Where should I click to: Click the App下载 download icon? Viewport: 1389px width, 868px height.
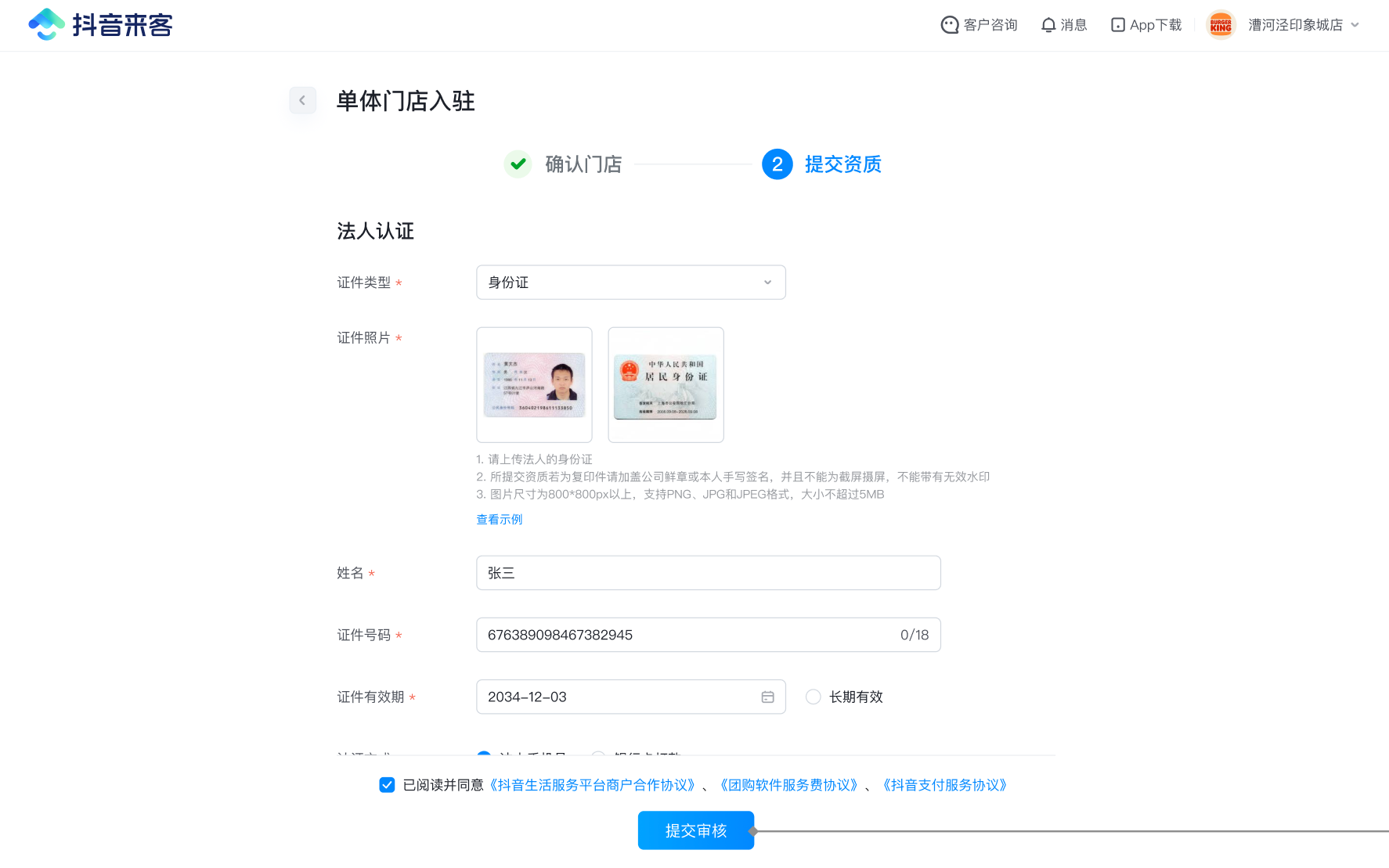coord(1118,25)
